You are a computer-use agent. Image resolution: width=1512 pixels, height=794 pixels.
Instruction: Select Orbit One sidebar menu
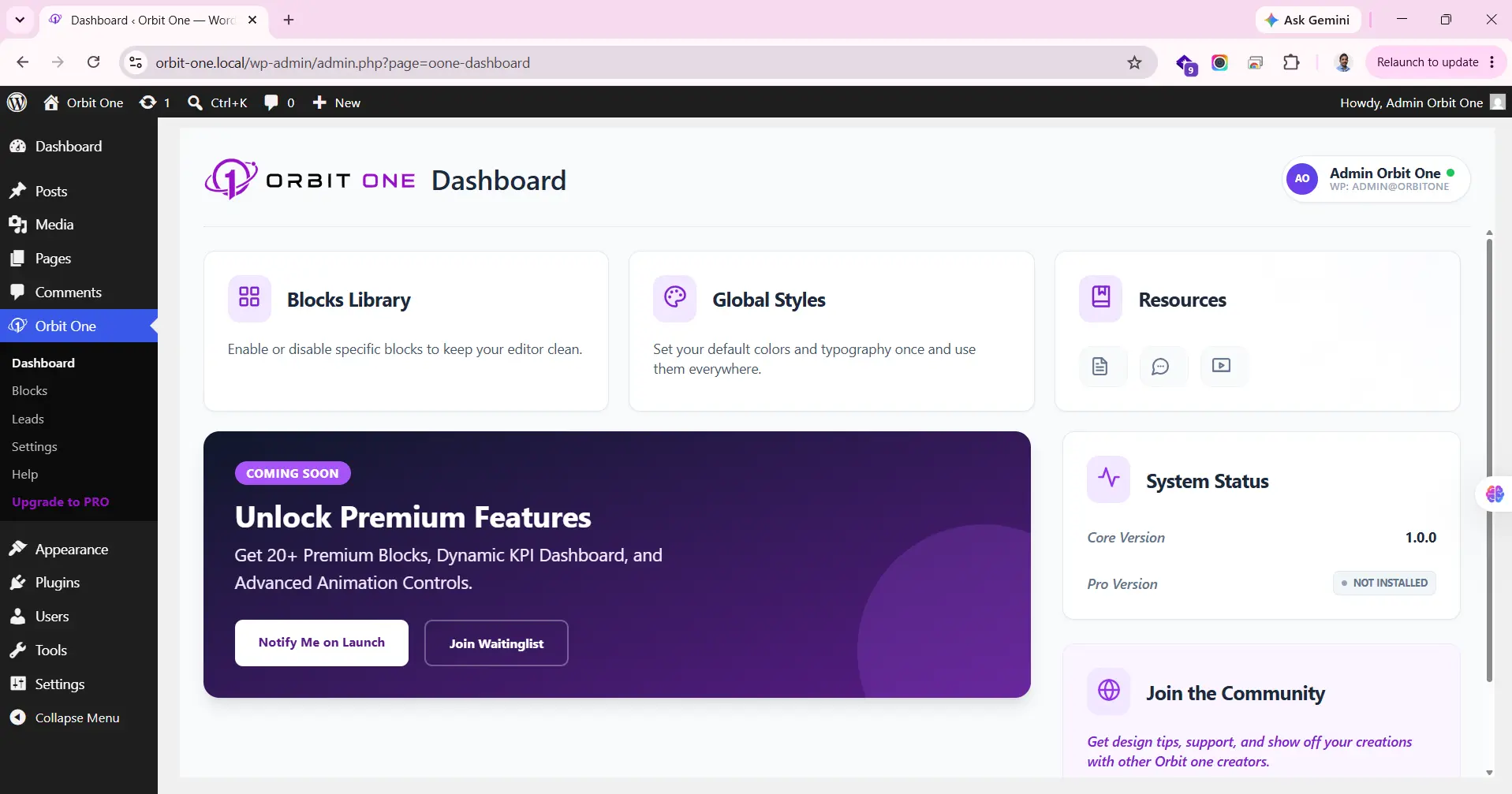pos(79,326)
